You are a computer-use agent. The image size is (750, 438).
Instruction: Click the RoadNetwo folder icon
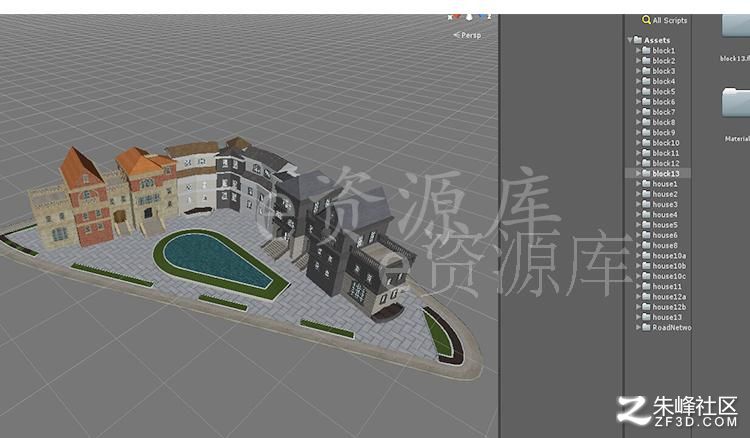tap(646, 328)
